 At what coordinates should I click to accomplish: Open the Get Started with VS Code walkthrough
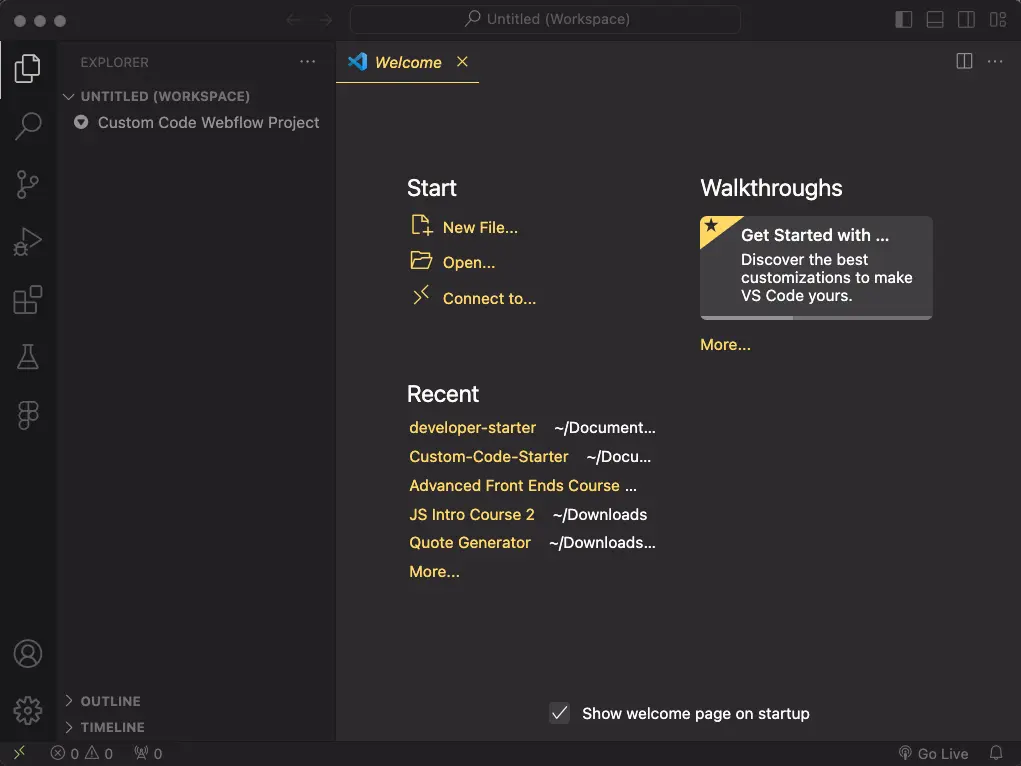point(816,266)
